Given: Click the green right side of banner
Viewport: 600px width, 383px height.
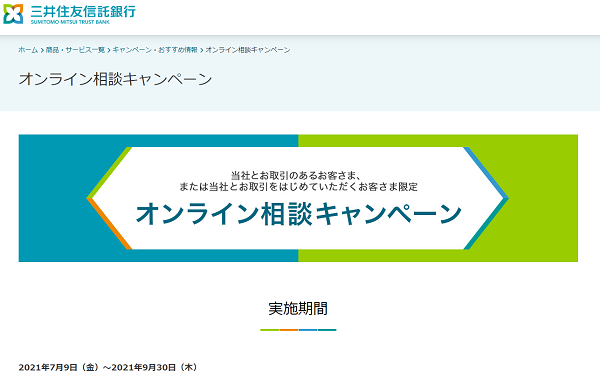Looking at the screenshot, I should (x=543, y=198).
